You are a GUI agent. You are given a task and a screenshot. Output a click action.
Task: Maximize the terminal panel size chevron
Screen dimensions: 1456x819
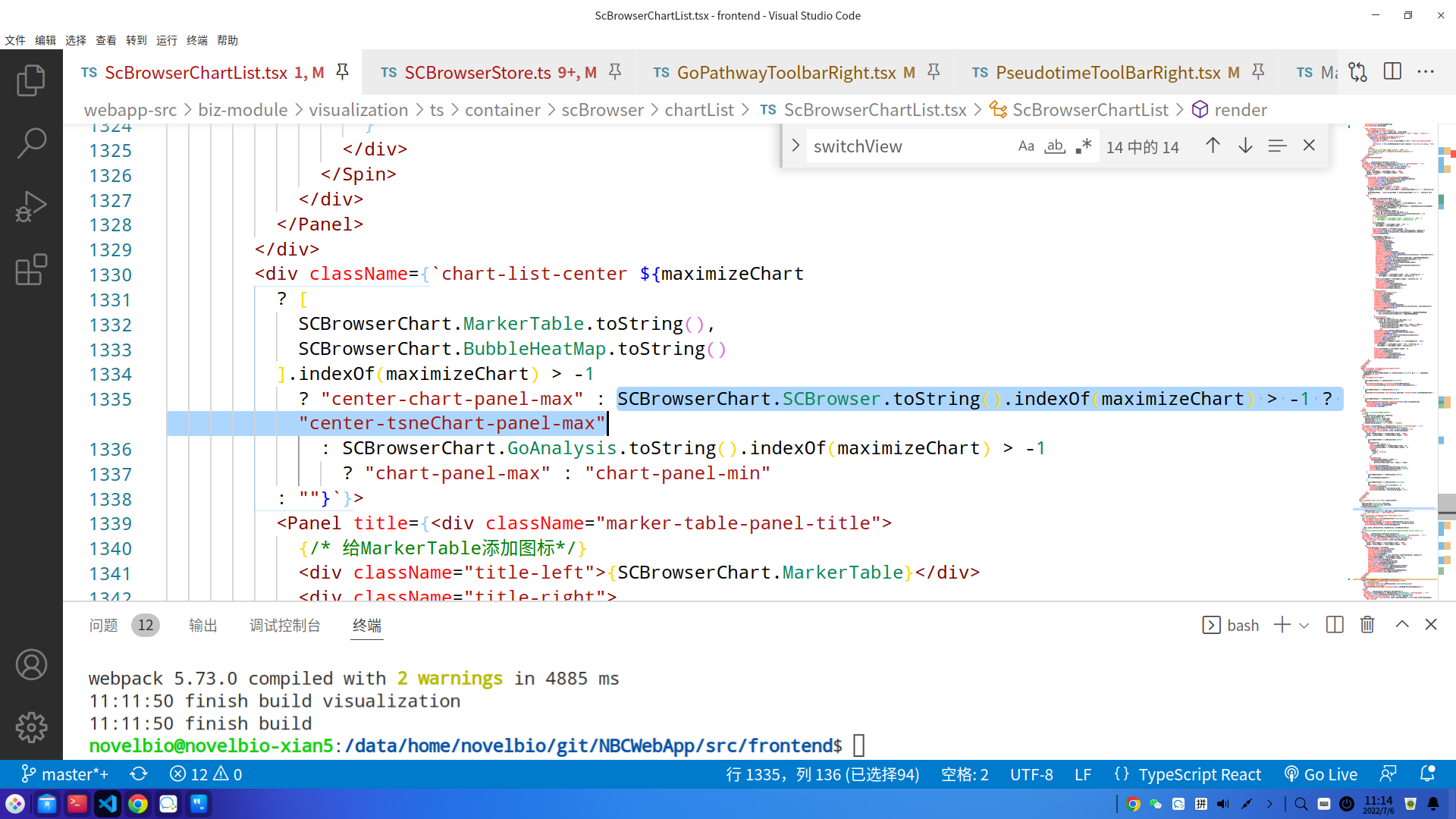click(x=1402, y=624)
